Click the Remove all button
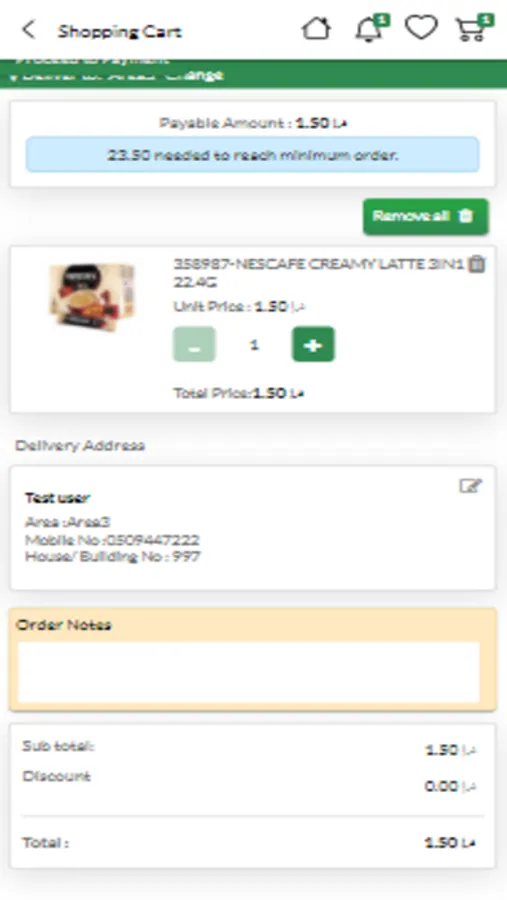Image resolution: width=507 pixels, height=900 pixels. pyautogui.click(x=425, y=216)
